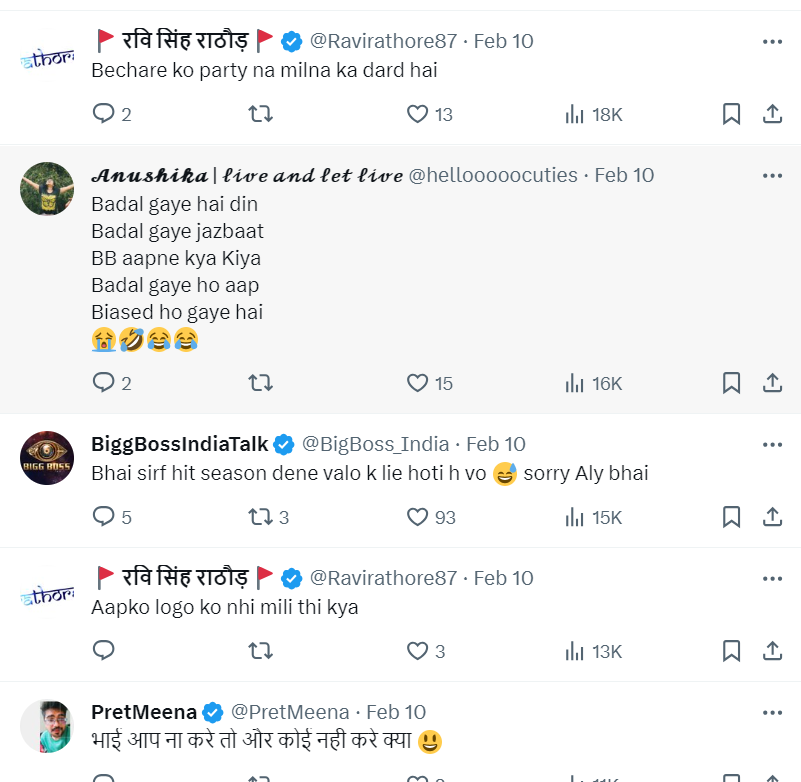Open more options on BiggBossIndiaTalk tweet
Screen dimensions: 801x782
(x=772, y=444)
